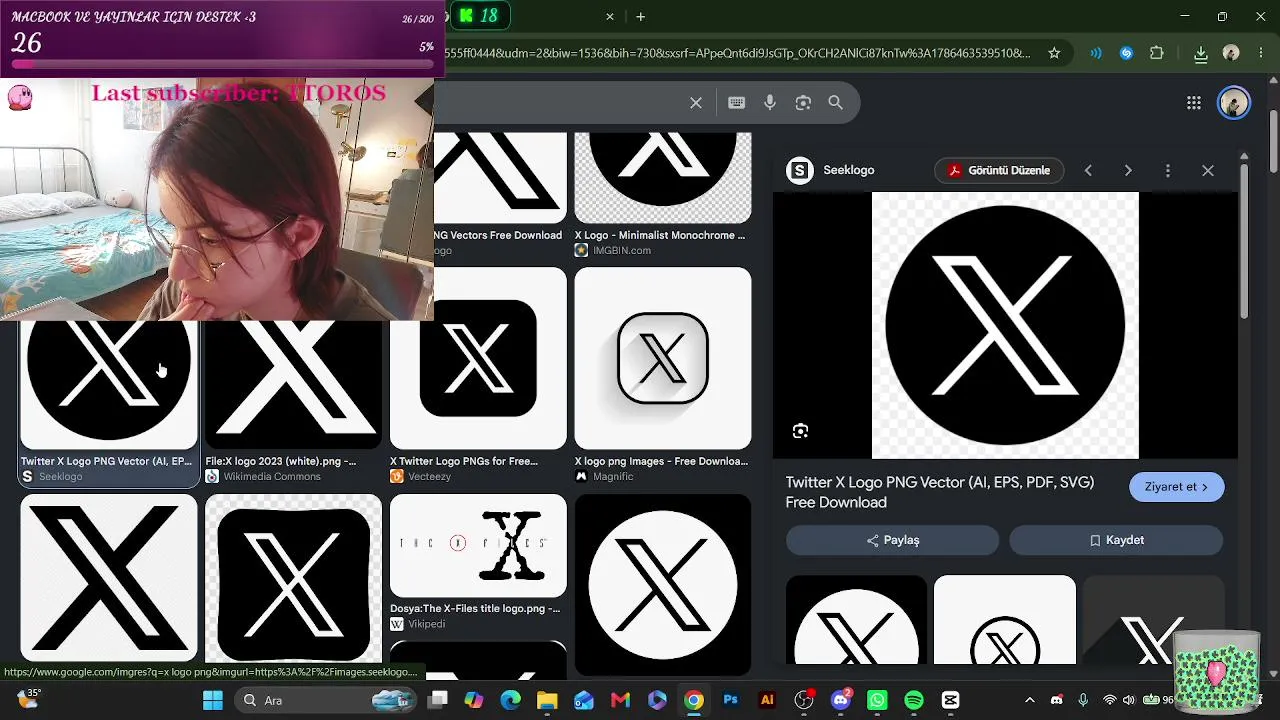The image size is (1280, 720).
Task: Show Chrome downloads
Action: (x=1201, y=53)
